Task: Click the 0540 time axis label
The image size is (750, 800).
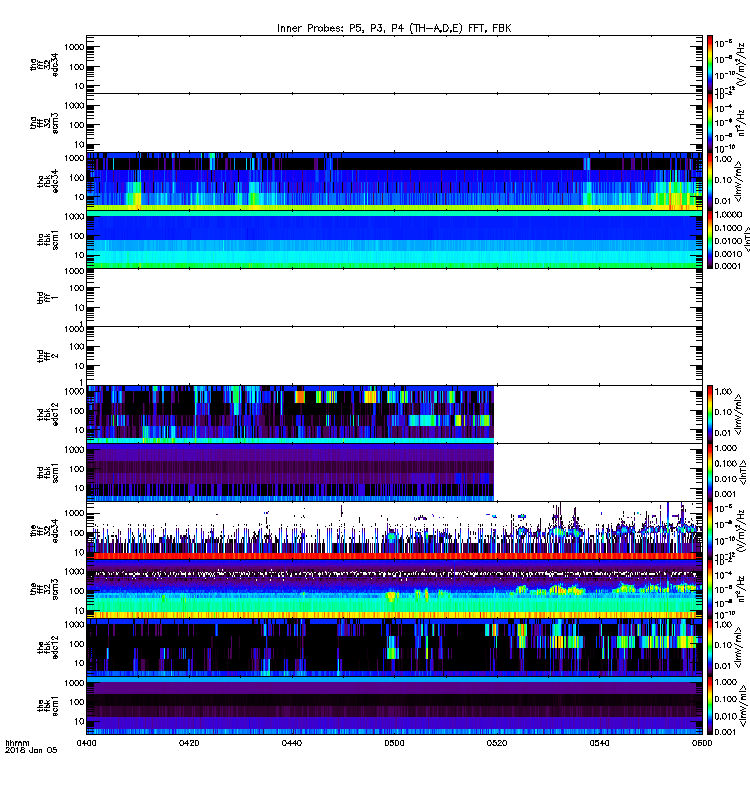Action: [x=599, y=742]
